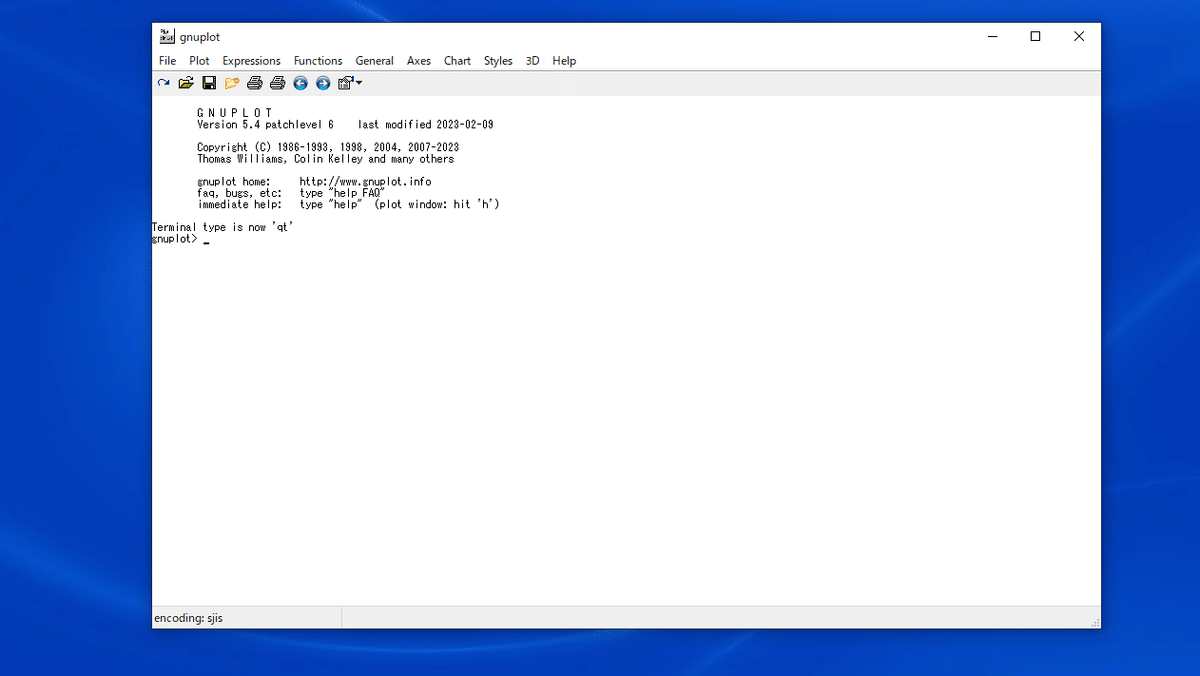Open the Plot menu
Image resolution: width=1200 pixels, height=676 pixels.
199,61
